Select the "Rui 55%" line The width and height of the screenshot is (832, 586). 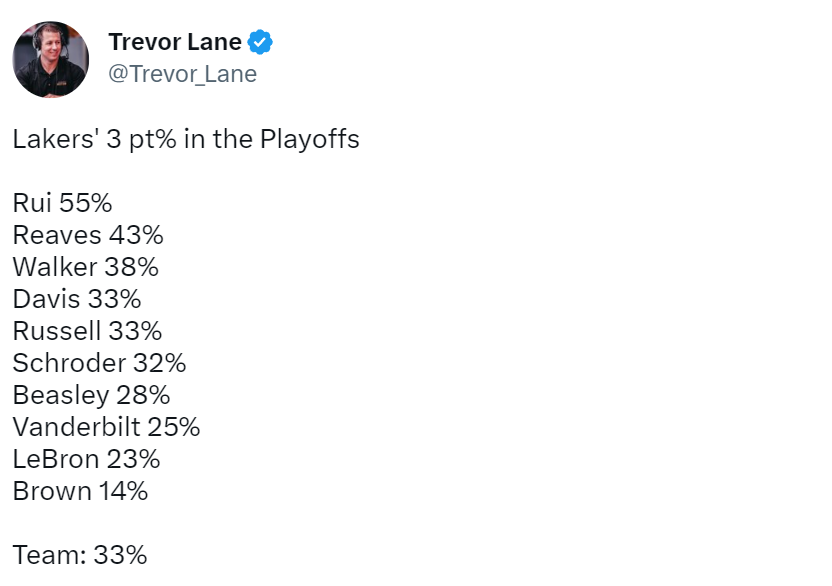tap(62, 203)
